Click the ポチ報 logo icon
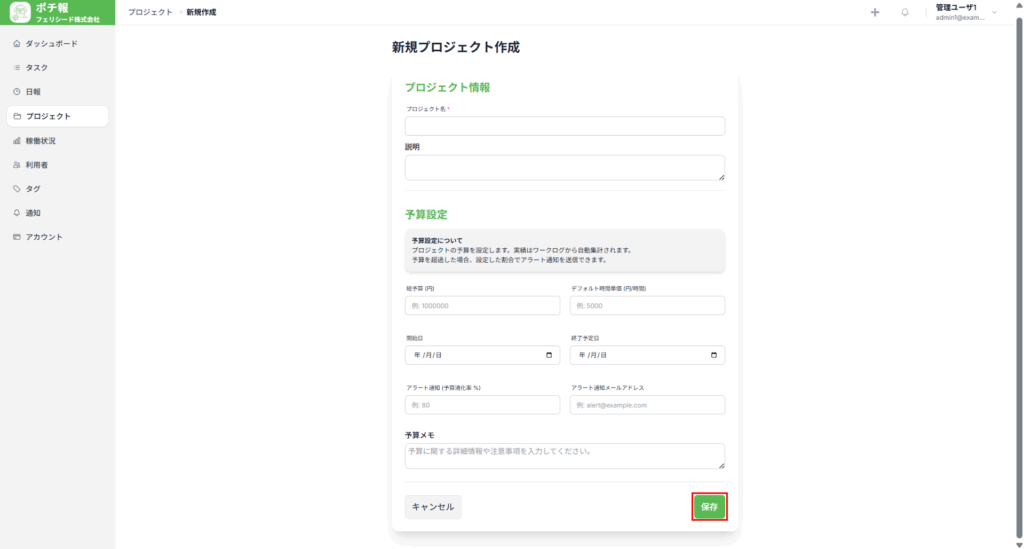Image resolution: width=1024 pixels, height=549 pixels. 20,12
